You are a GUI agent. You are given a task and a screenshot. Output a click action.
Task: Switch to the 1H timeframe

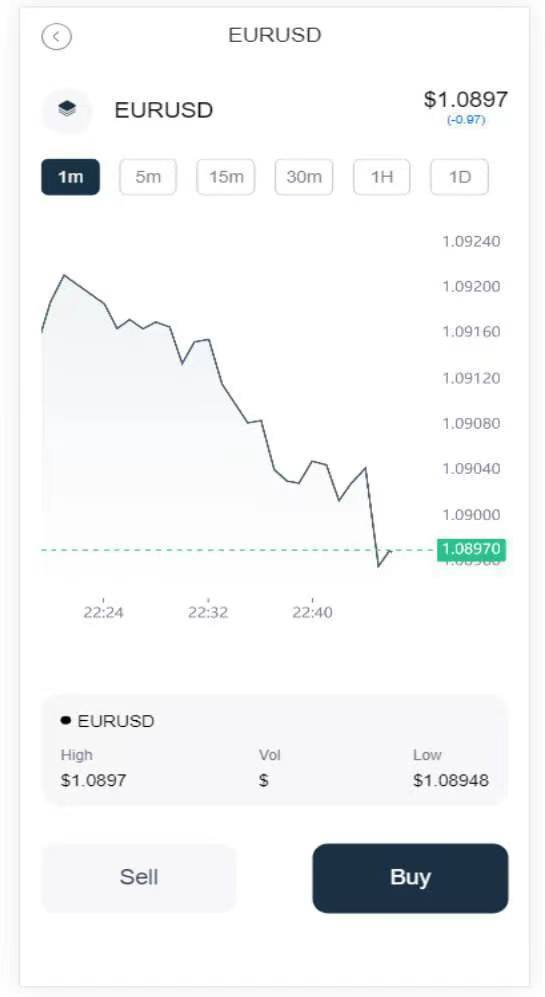pyautogui.click(x=382, y=177)
